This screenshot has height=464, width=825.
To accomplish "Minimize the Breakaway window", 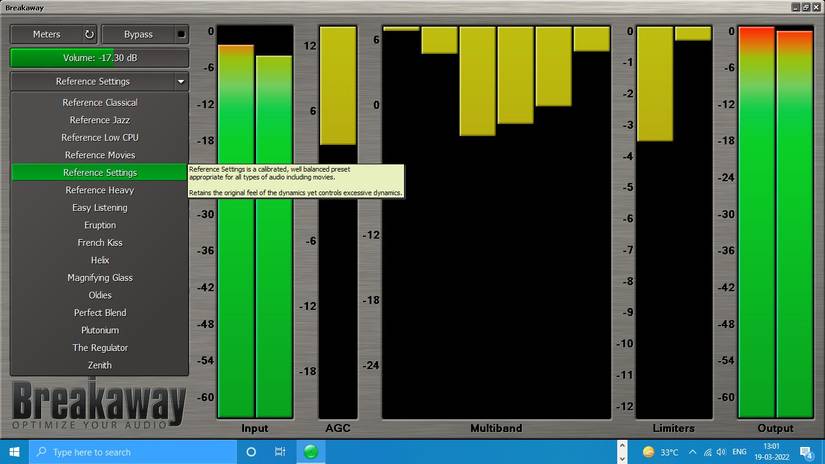I will 796,7.
